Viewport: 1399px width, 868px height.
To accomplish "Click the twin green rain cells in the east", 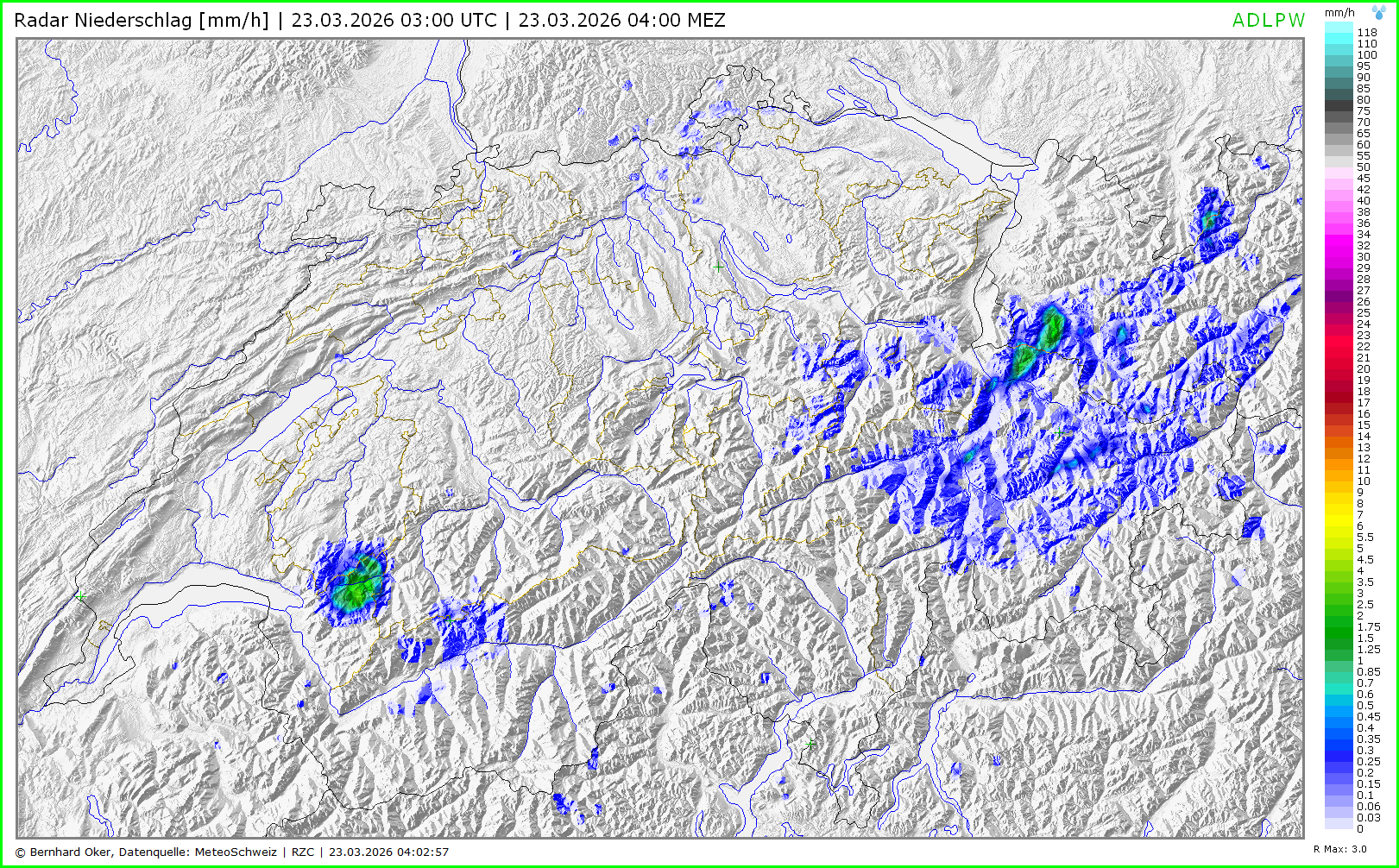I will [1037, 343].
